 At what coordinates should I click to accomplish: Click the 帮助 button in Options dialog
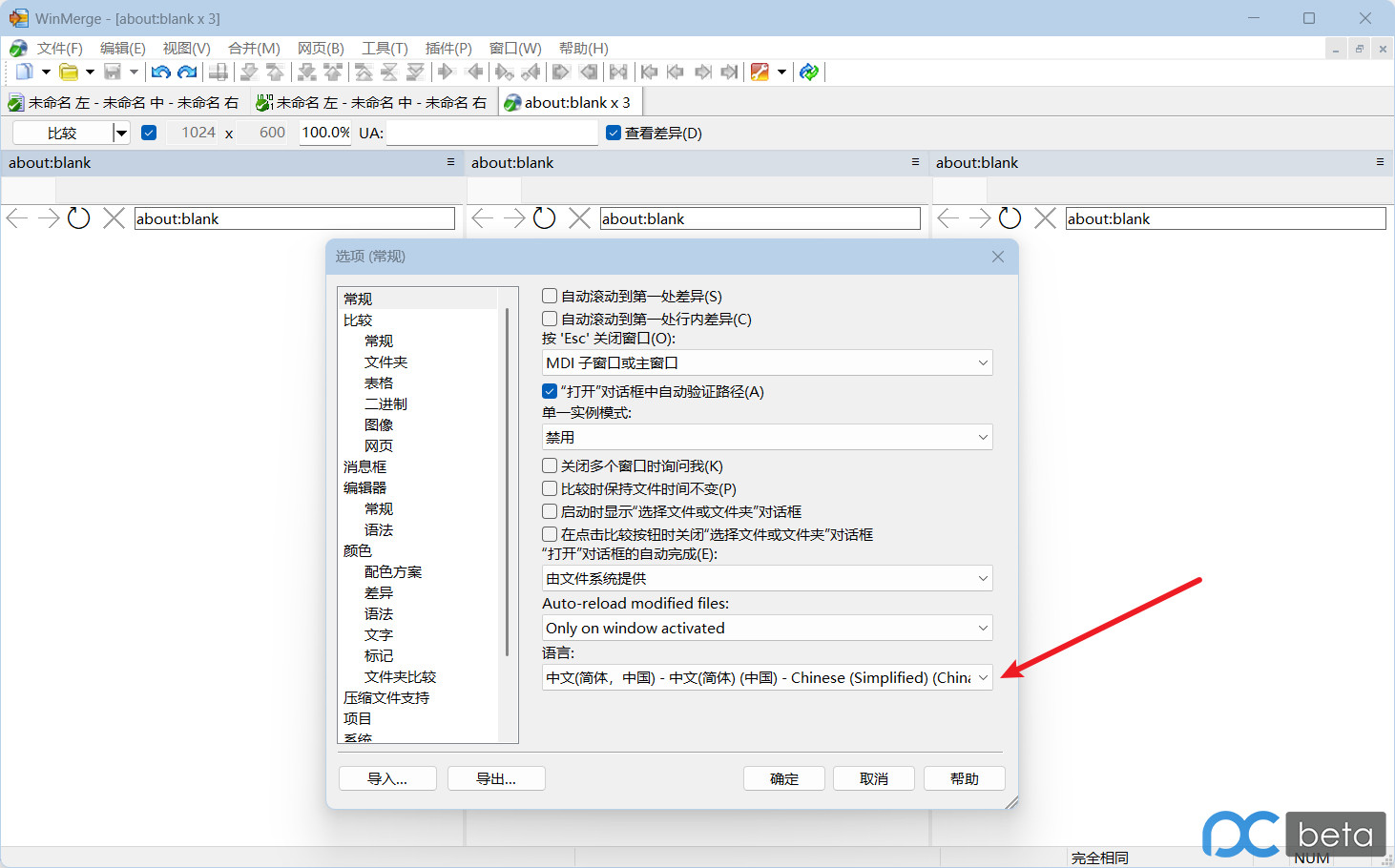click(x=965, y=778)
